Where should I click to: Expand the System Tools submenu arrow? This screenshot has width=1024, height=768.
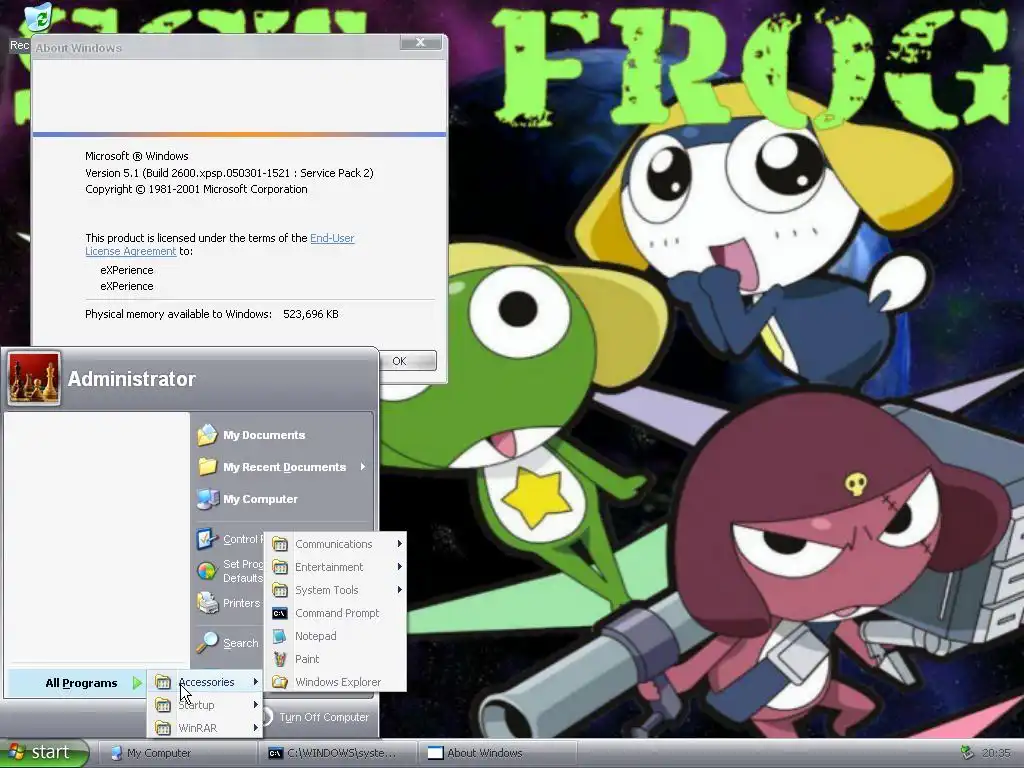(x=399, y=589)
